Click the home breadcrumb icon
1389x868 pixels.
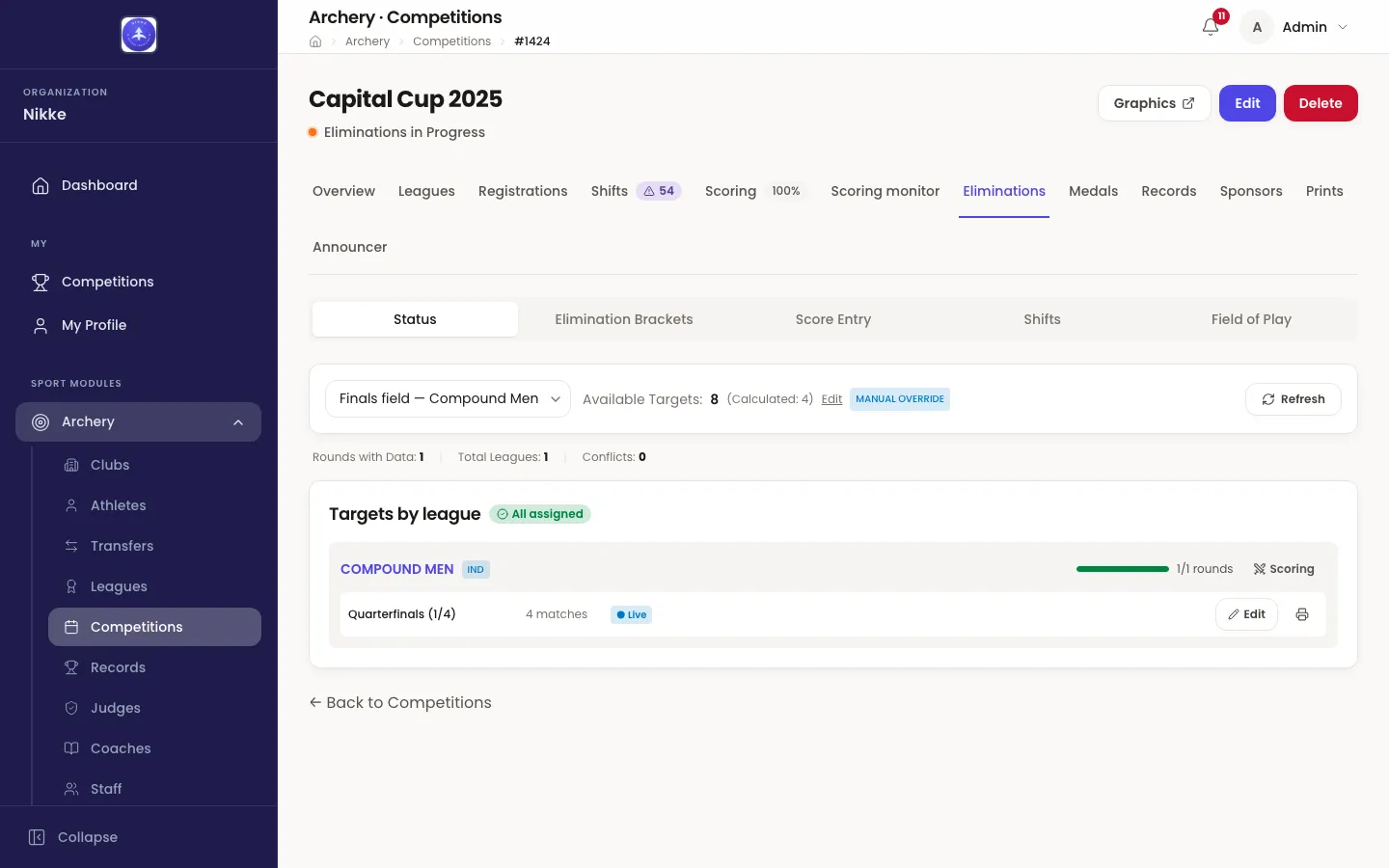[x=315, y=41]
